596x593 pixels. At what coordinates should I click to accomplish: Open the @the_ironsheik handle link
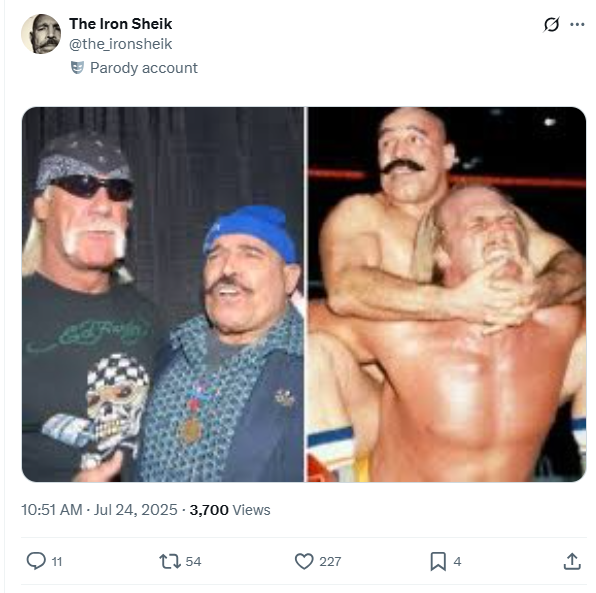tap(120, 44)
